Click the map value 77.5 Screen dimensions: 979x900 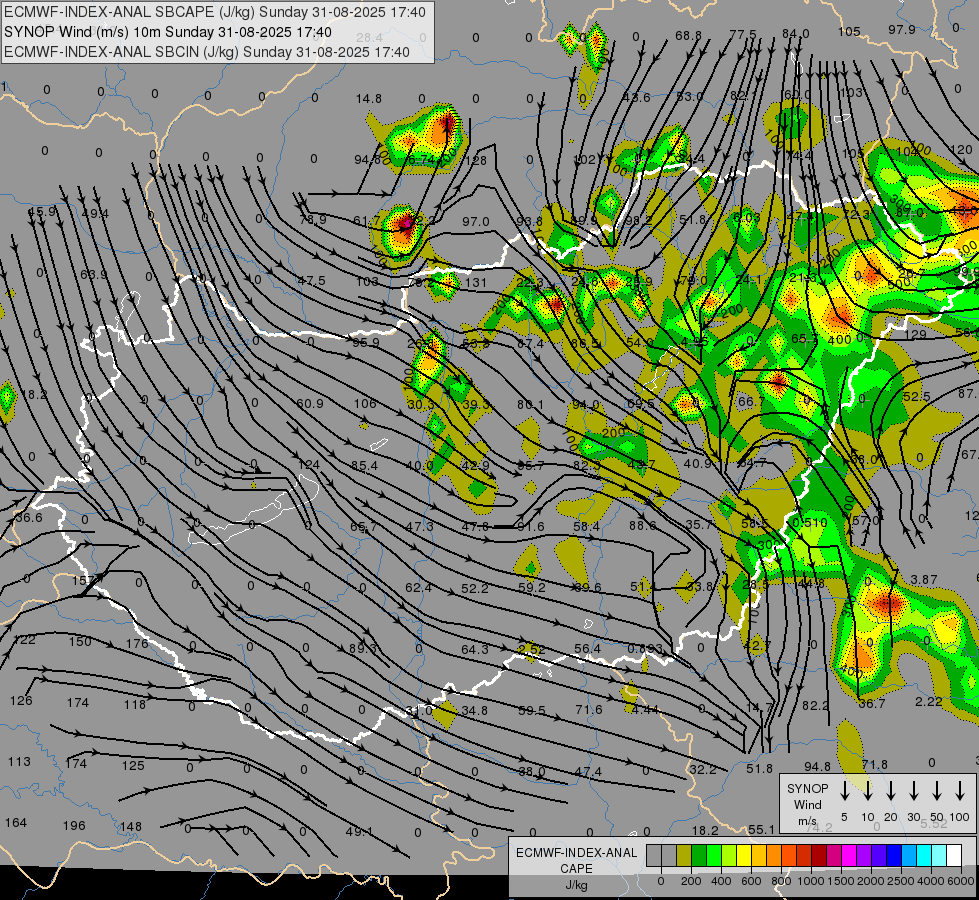pos(743,34)
